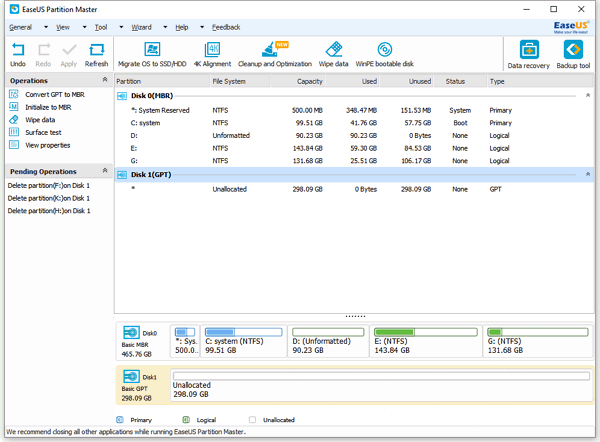Image resolution: width=600 pixels, height=442 pixels.
Task: Open the Tool menu dropdown arrow
Action: 121,27
